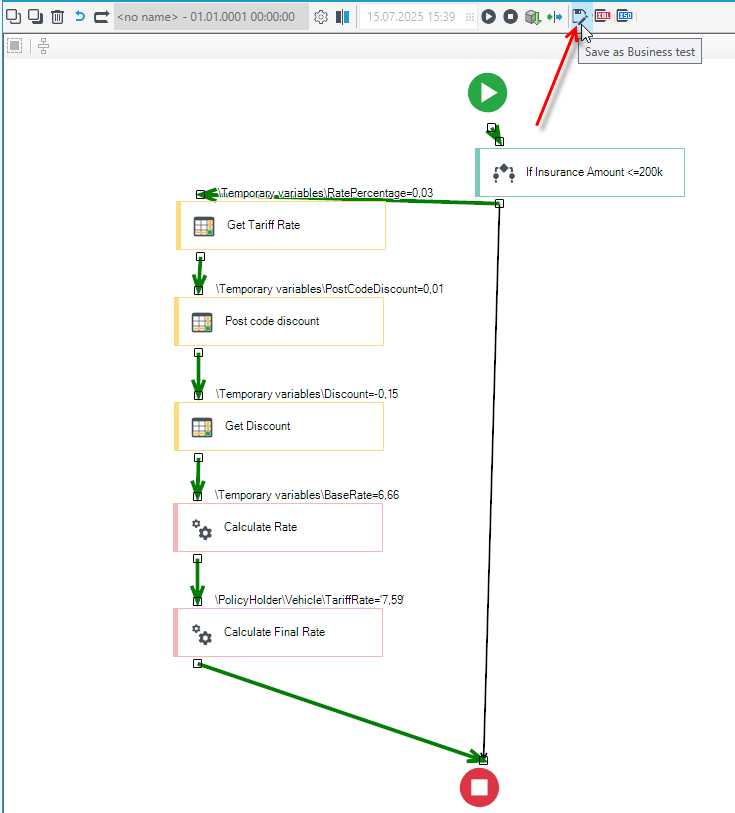This screenshot has width=735, height=813.
Task: Click the red XML export icon
Action: tap(602, 16)
